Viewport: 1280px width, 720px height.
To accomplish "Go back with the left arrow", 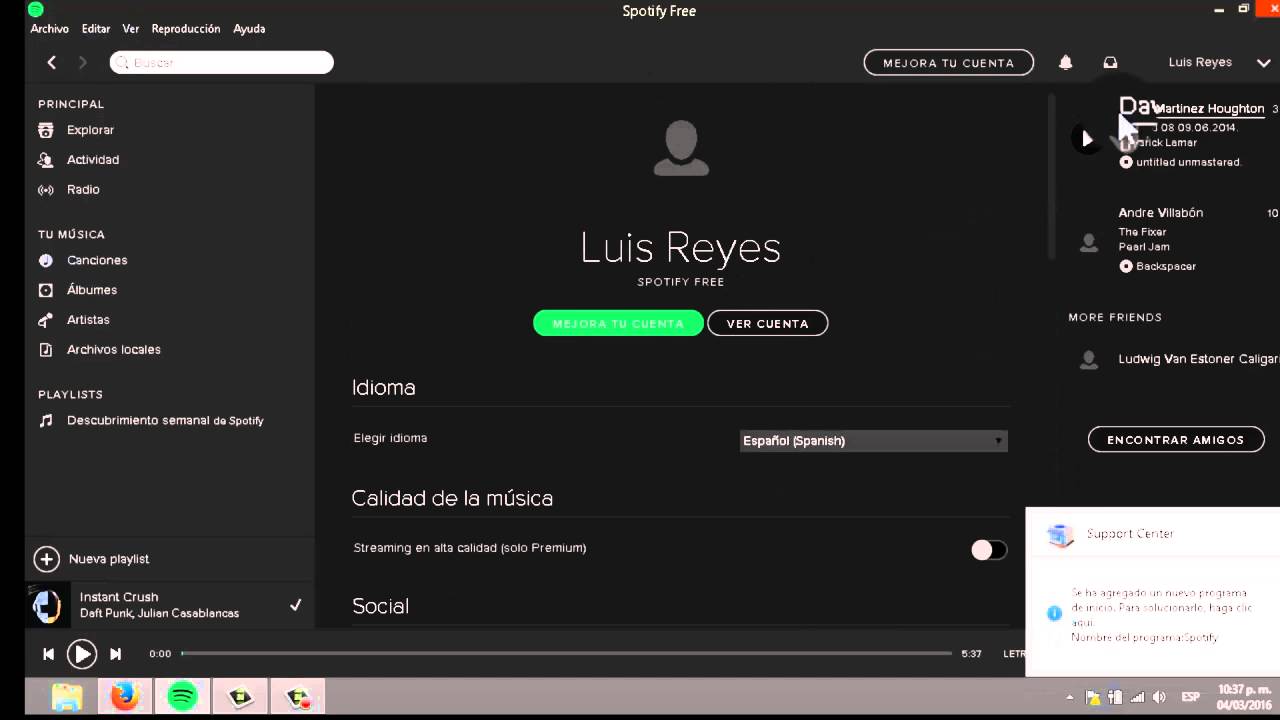I will coord(52,62).
